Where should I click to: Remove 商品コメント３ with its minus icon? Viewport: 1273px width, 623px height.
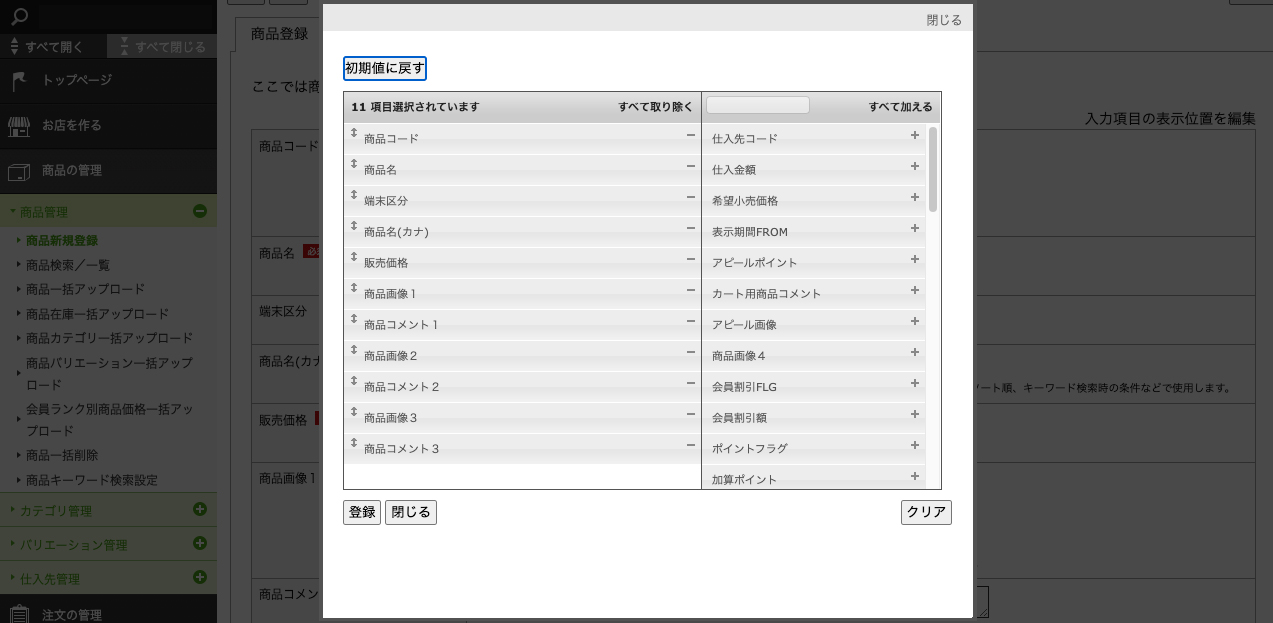click(690, 445)
